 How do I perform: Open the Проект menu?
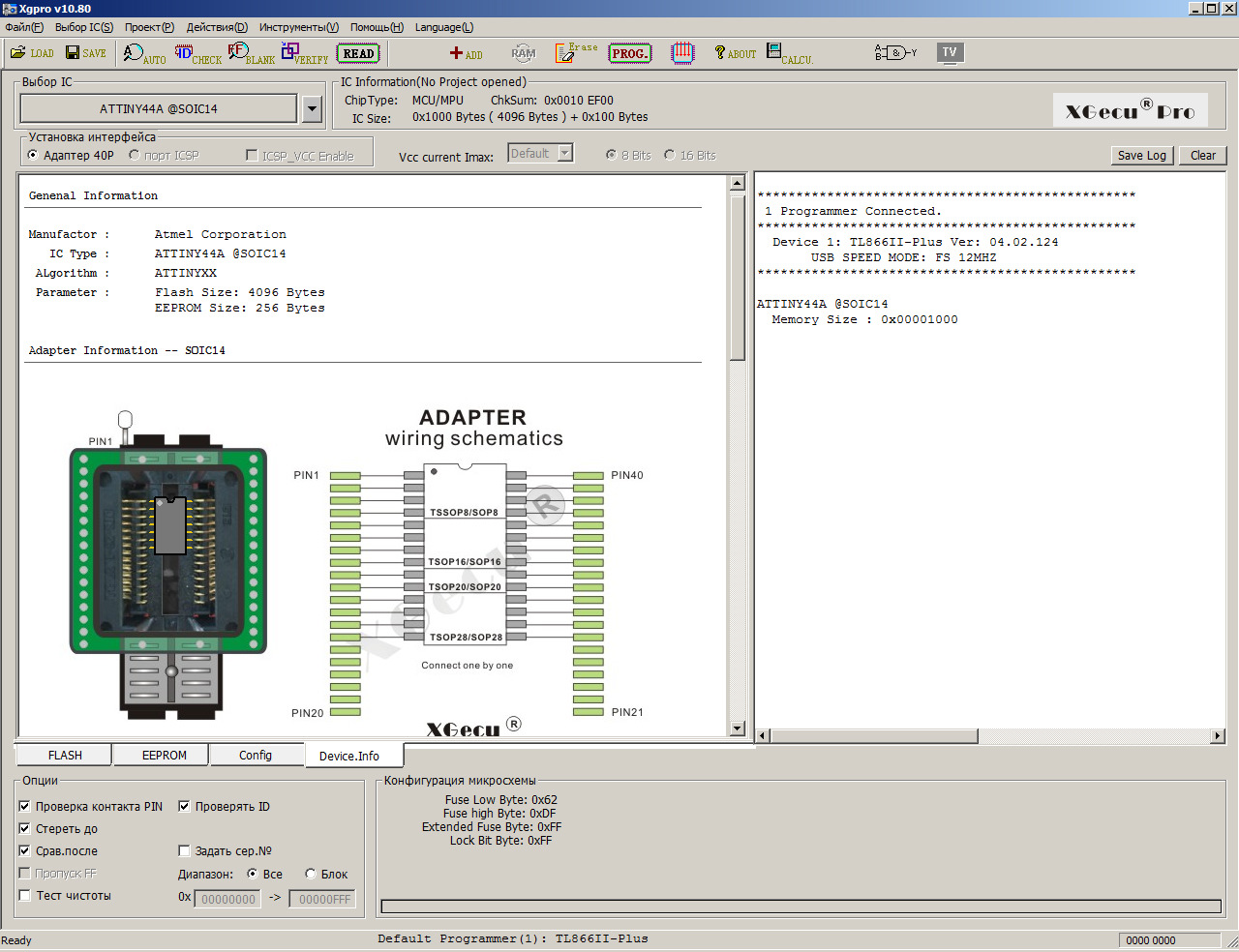149,27
